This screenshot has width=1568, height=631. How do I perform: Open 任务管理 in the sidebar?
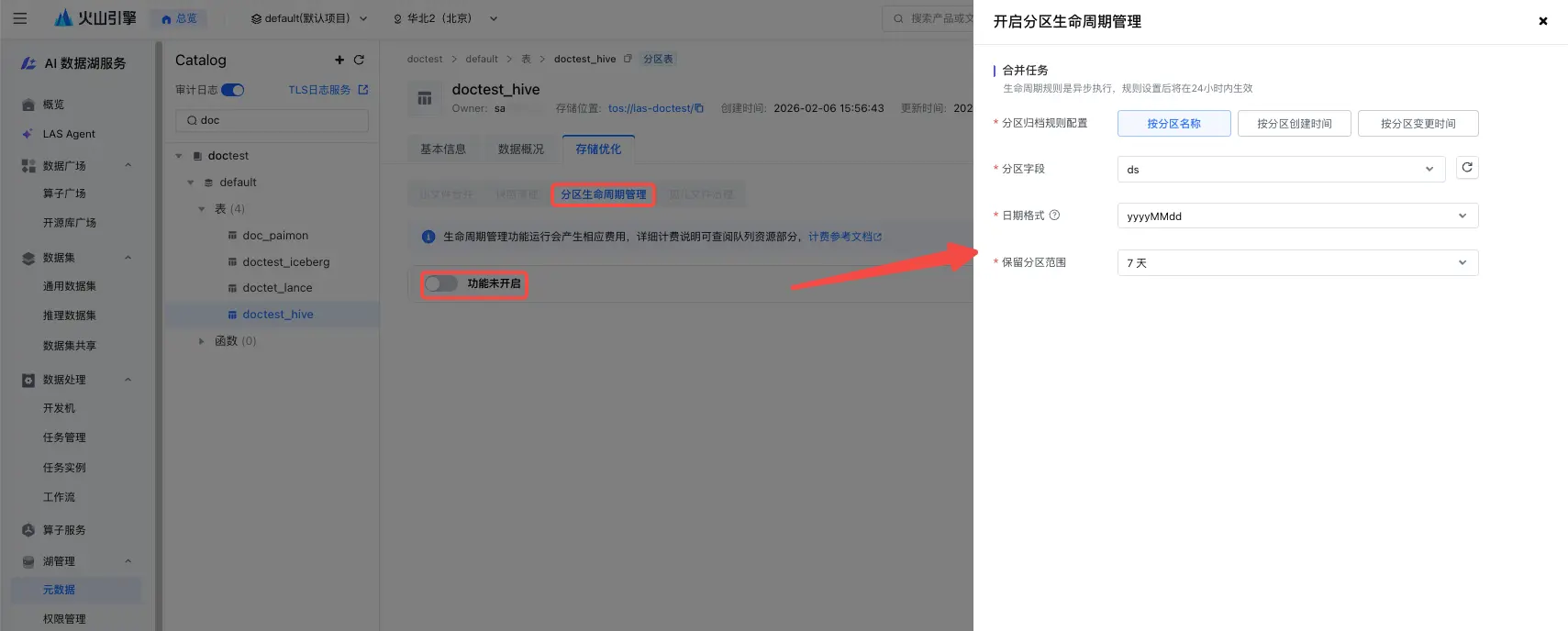[x=64, y=437]
